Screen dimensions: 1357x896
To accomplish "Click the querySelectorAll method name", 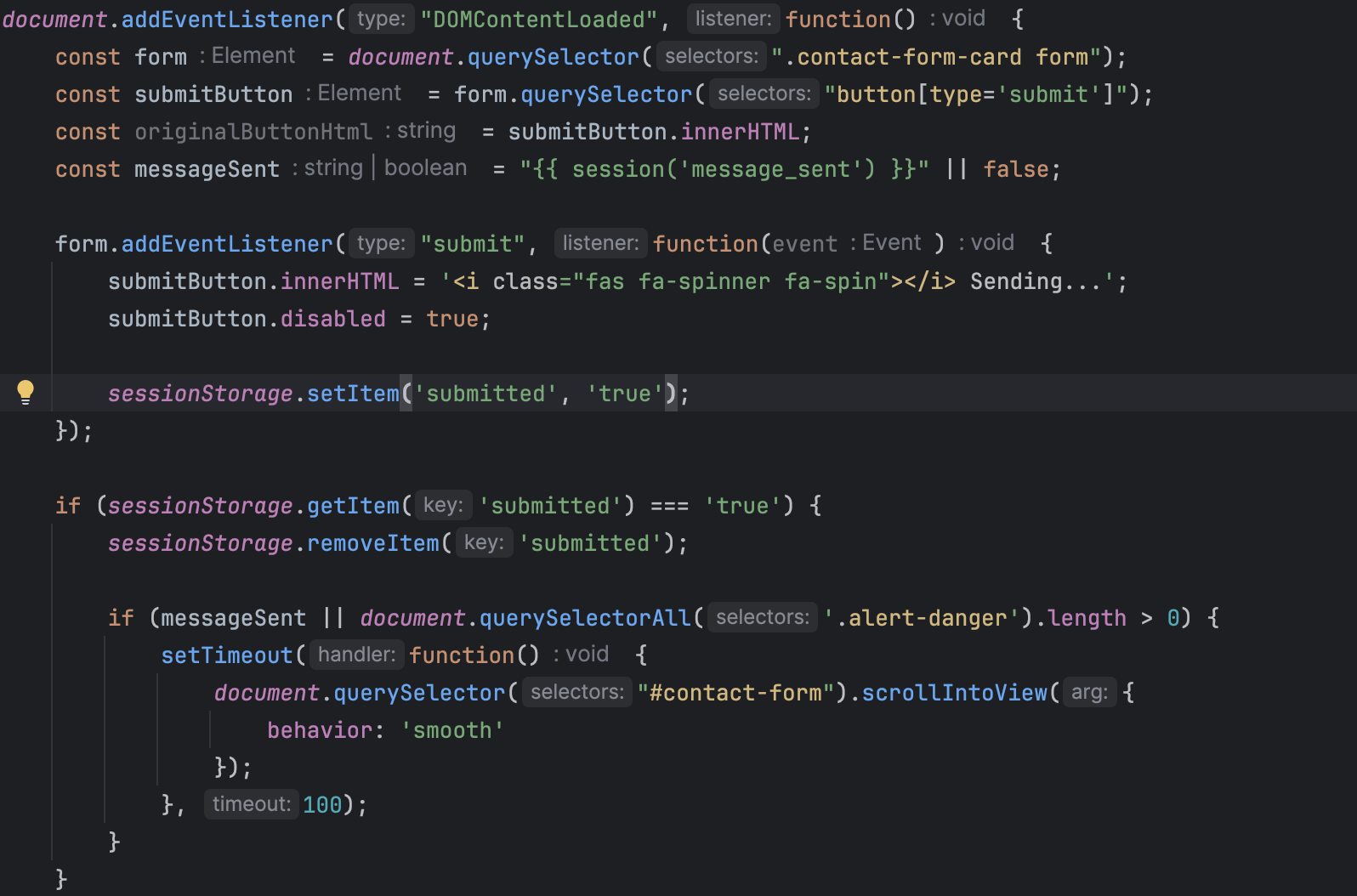I will (x=586, y=618).
